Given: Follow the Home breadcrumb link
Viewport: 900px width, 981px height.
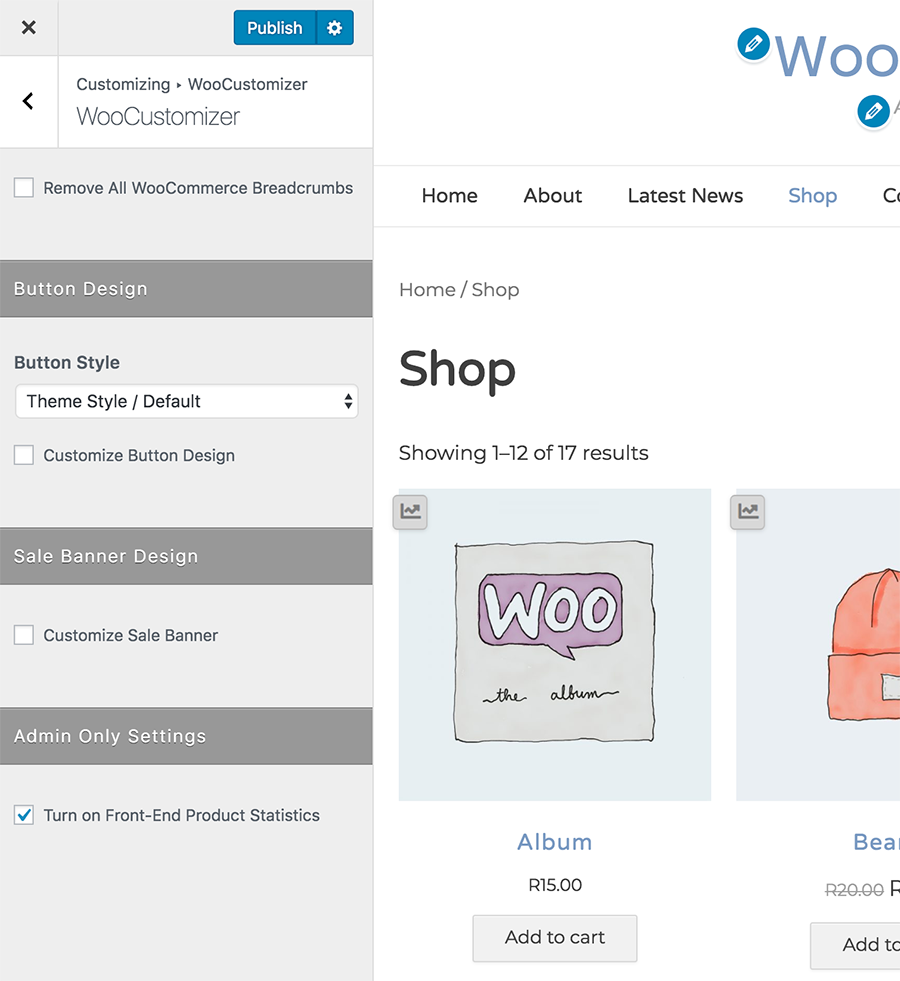Looking at the screenshot, I should point(427,290).
